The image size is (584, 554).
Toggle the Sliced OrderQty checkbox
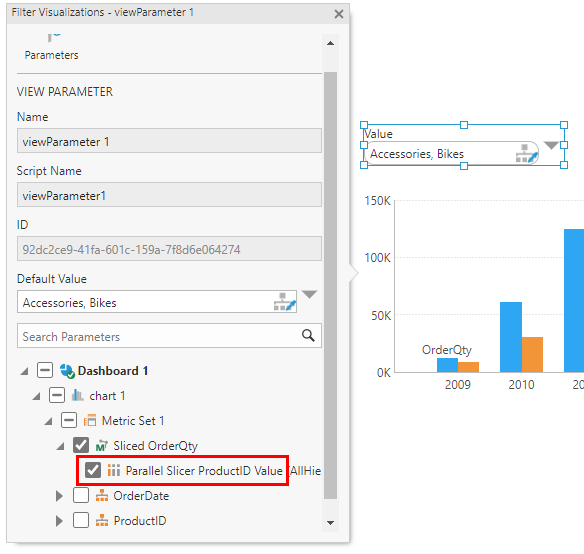tap(81, 445)
